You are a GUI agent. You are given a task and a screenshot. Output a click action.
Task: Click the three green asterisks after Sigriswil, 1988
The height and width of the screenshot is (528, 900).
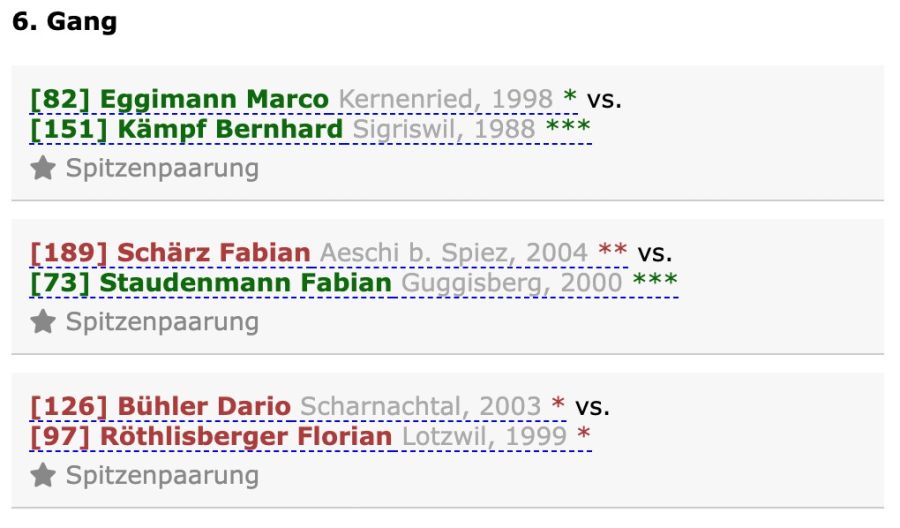pyautogui.click(x=568, y=126)
